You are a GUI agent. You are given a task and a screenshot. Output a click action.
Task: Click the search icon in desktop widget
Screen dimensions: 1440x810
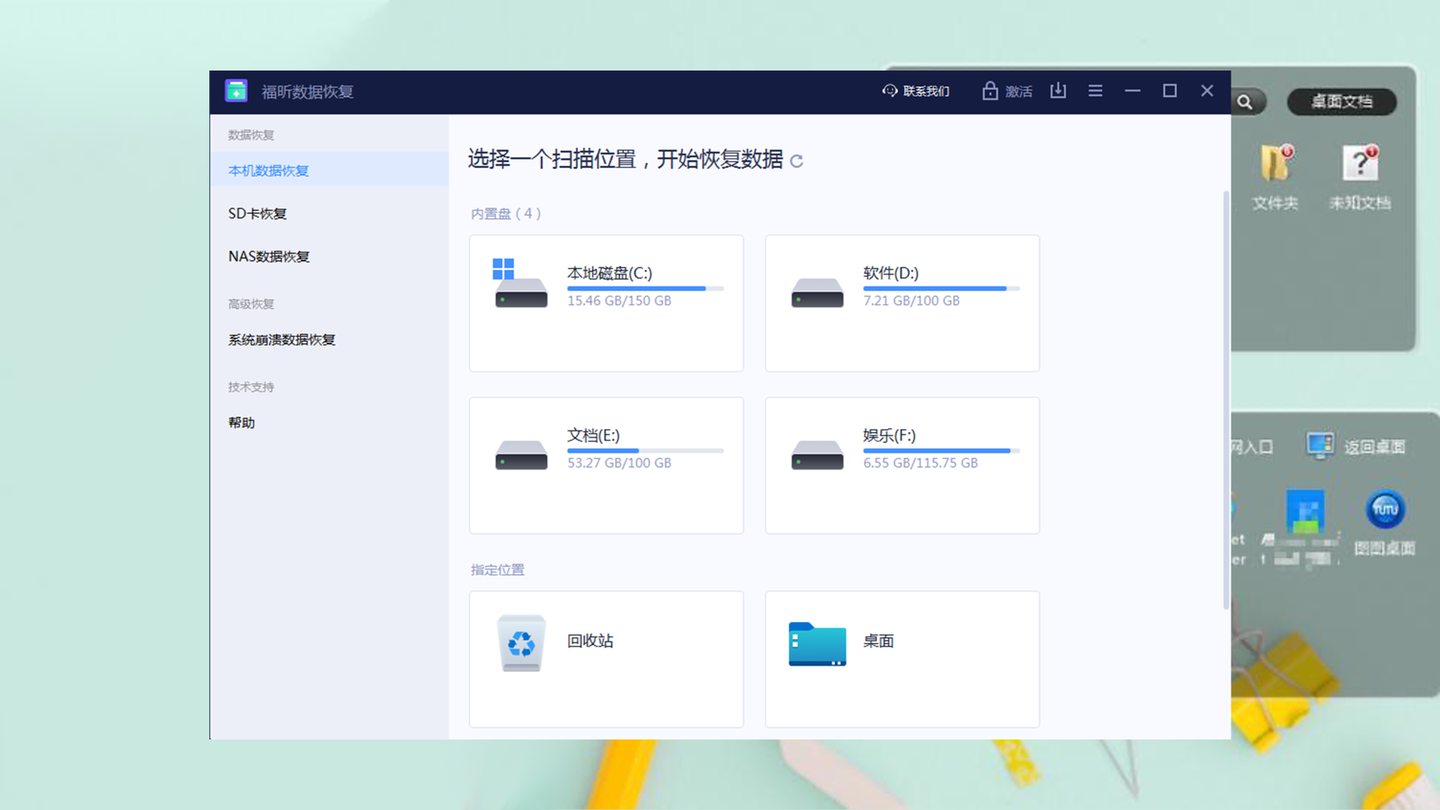1245,102
